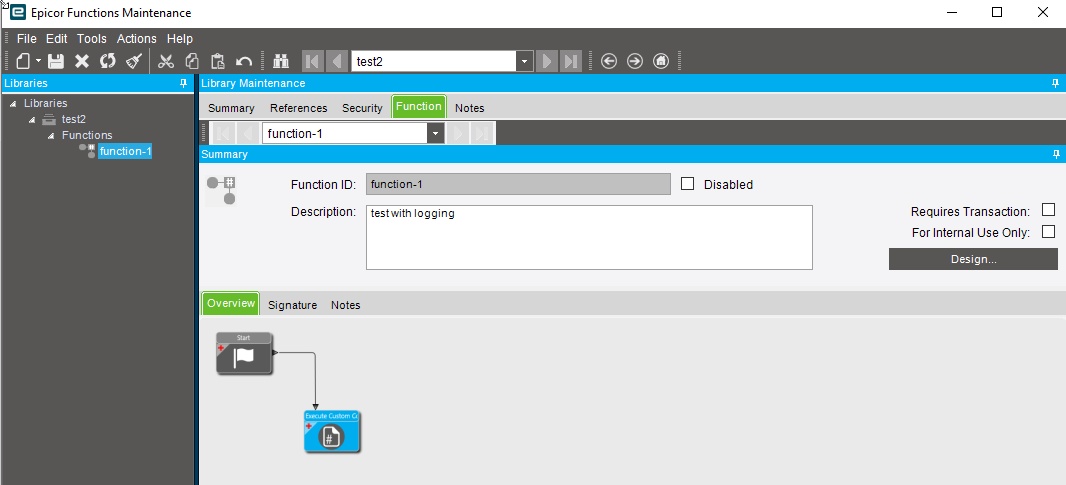Save the library with floppy icon
Screen dimensions: 1066x485
(x=56, y=61)
